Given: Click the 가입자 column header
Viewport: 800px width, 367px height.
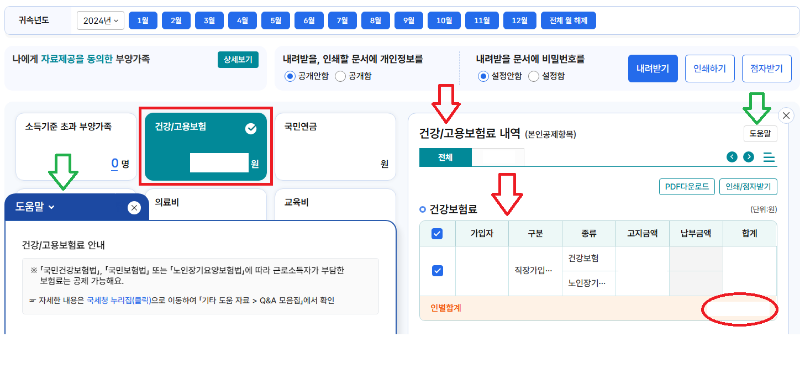Looking at the screenshot, I should (482, 234).
